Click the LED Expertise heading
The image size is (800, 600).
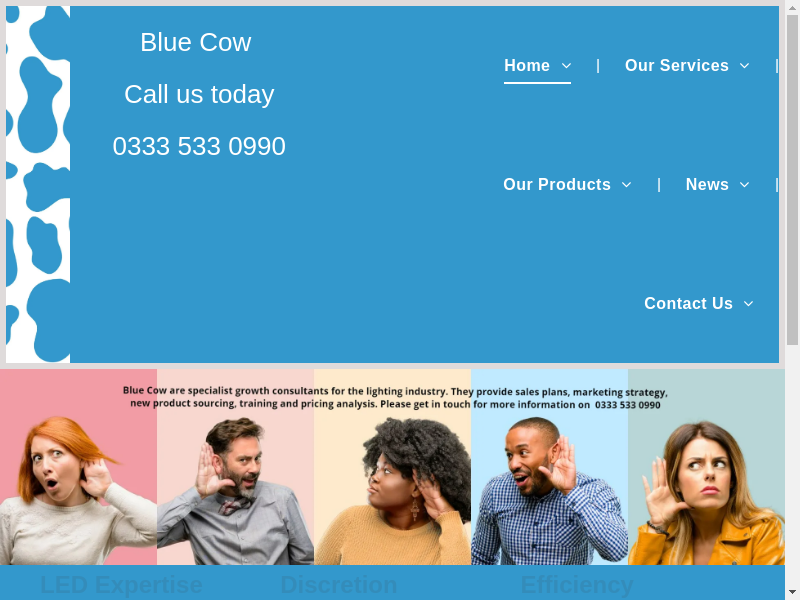click(x=121, y=585)
